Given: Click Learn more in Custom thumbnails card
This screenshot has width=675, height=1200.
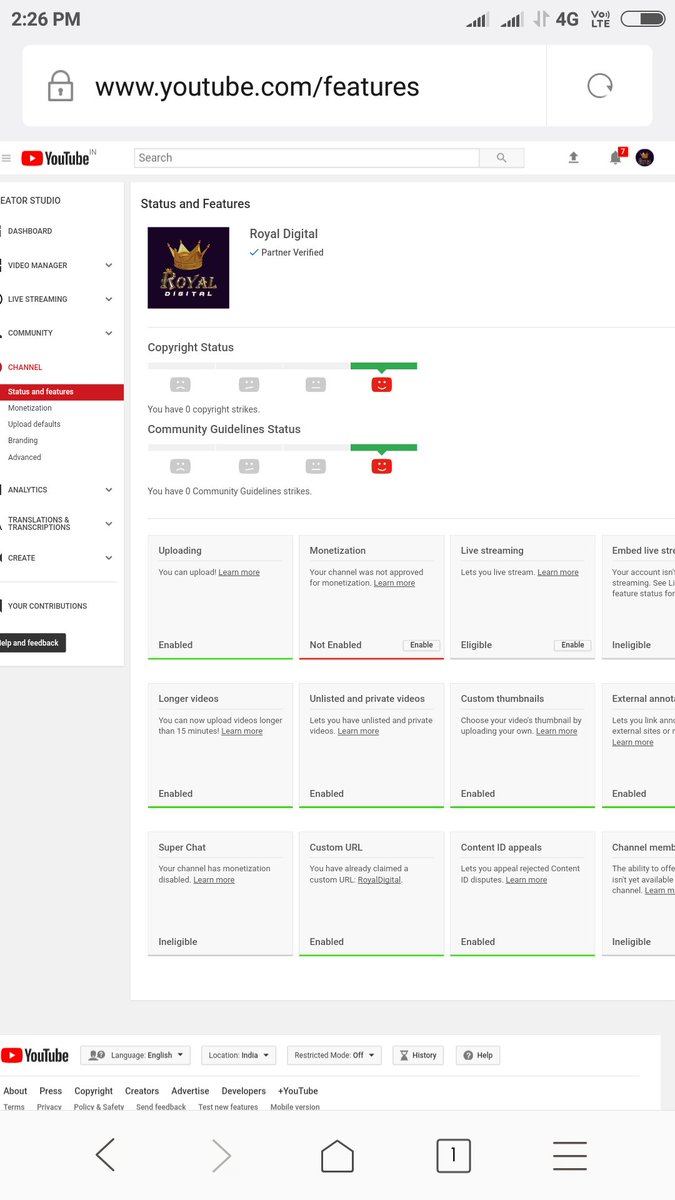Looking at the screenshot, I should [x=556, y=731].
